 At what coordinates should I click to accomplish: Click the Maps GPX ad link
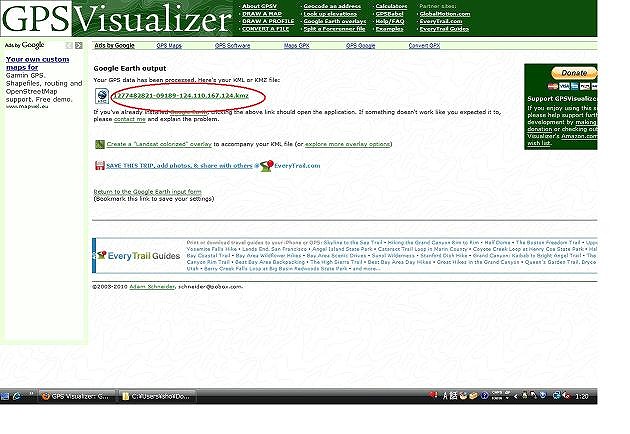click(297, 45)
